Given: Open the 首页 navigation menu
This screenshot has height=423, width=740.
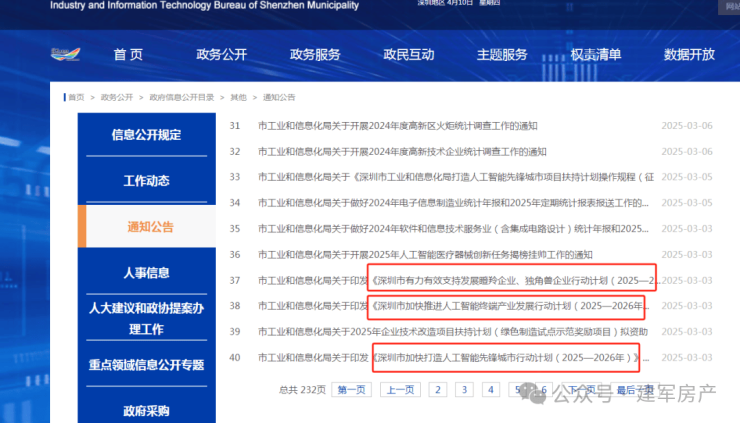Looking at the screenshot, I should tap(128, 55).
